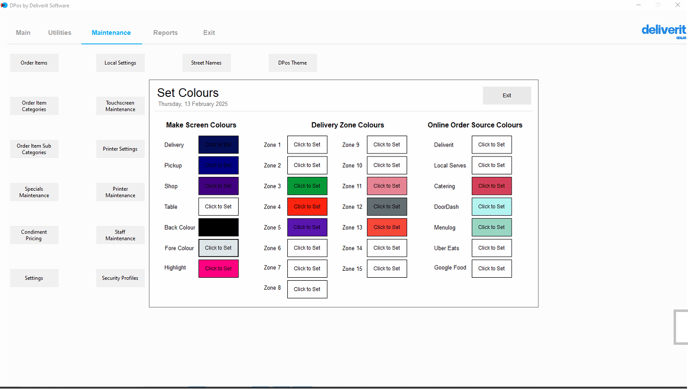This screenshot has width=688, height=389.
Task: Exit the Set Colours dialog
Action: (507, 95)
